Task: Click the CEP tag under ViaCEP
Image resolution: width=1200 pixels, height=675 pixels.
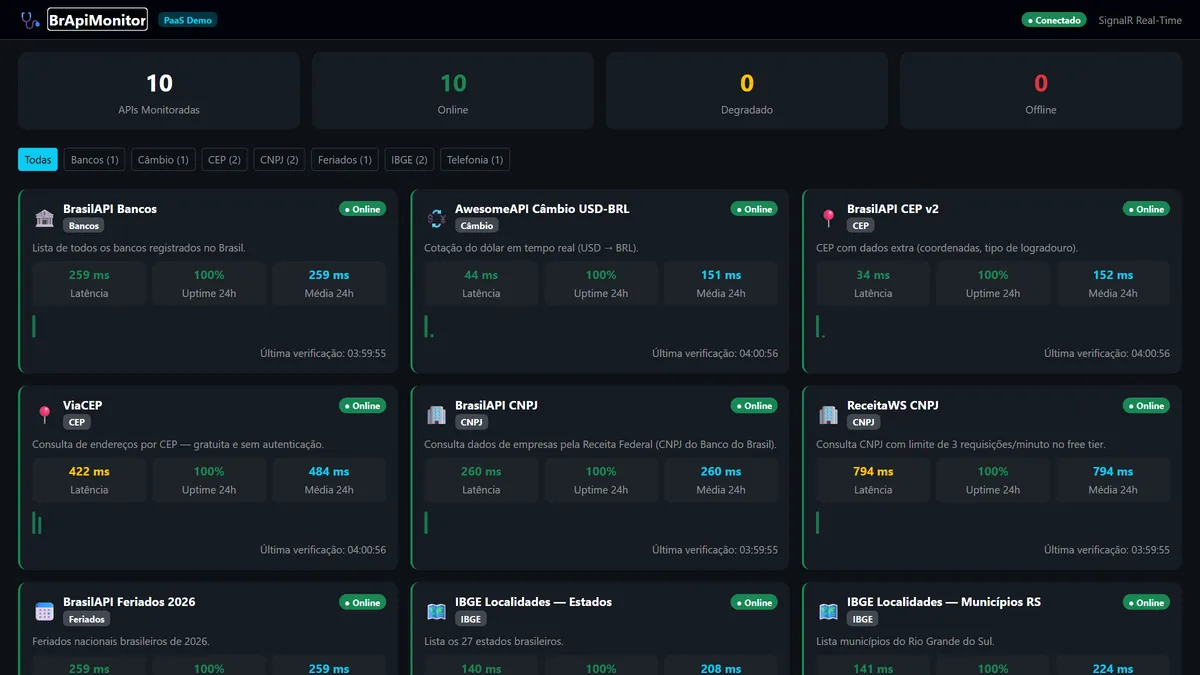Action: coord(77,423)
